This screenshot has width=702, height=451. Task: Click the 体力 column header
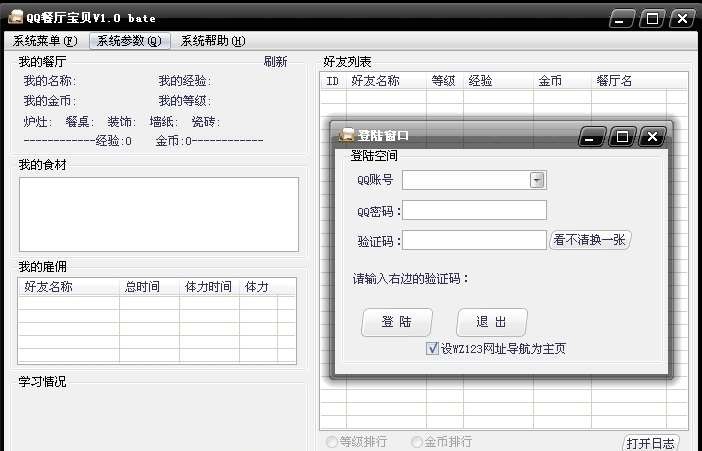coord(258,287)
